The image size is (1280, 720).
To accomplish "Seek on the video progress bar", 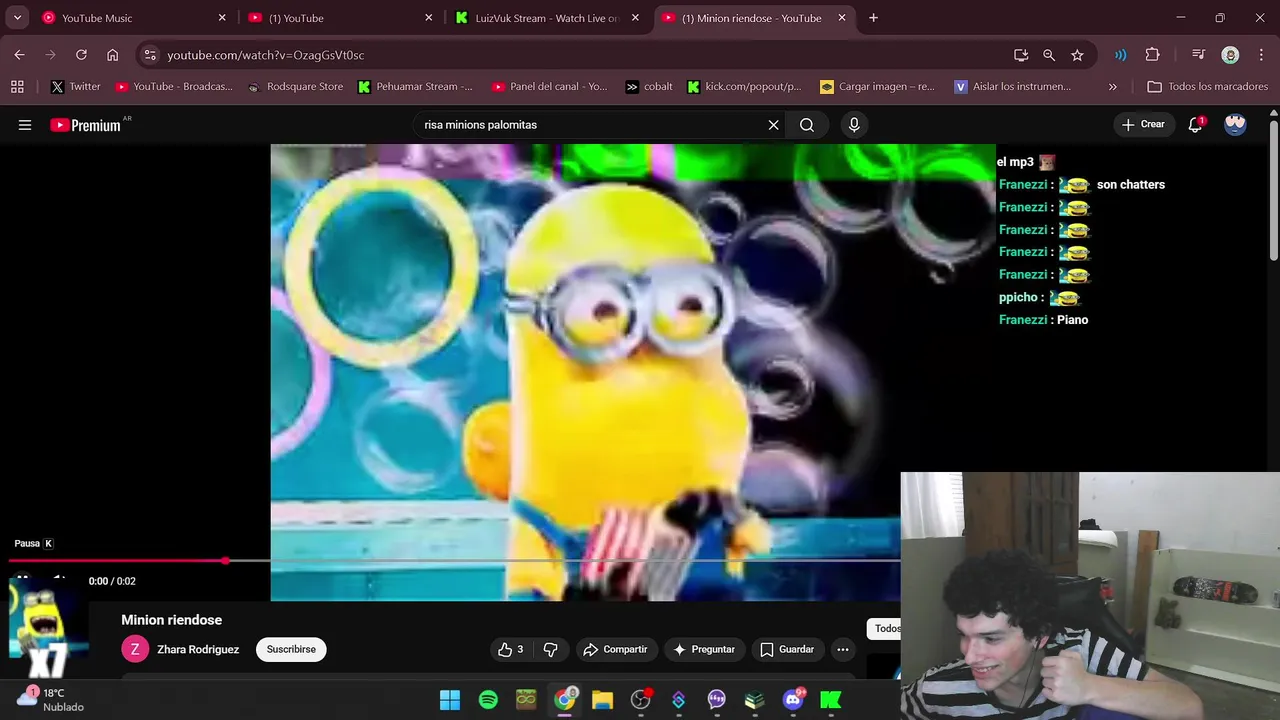I will [455, 561].
